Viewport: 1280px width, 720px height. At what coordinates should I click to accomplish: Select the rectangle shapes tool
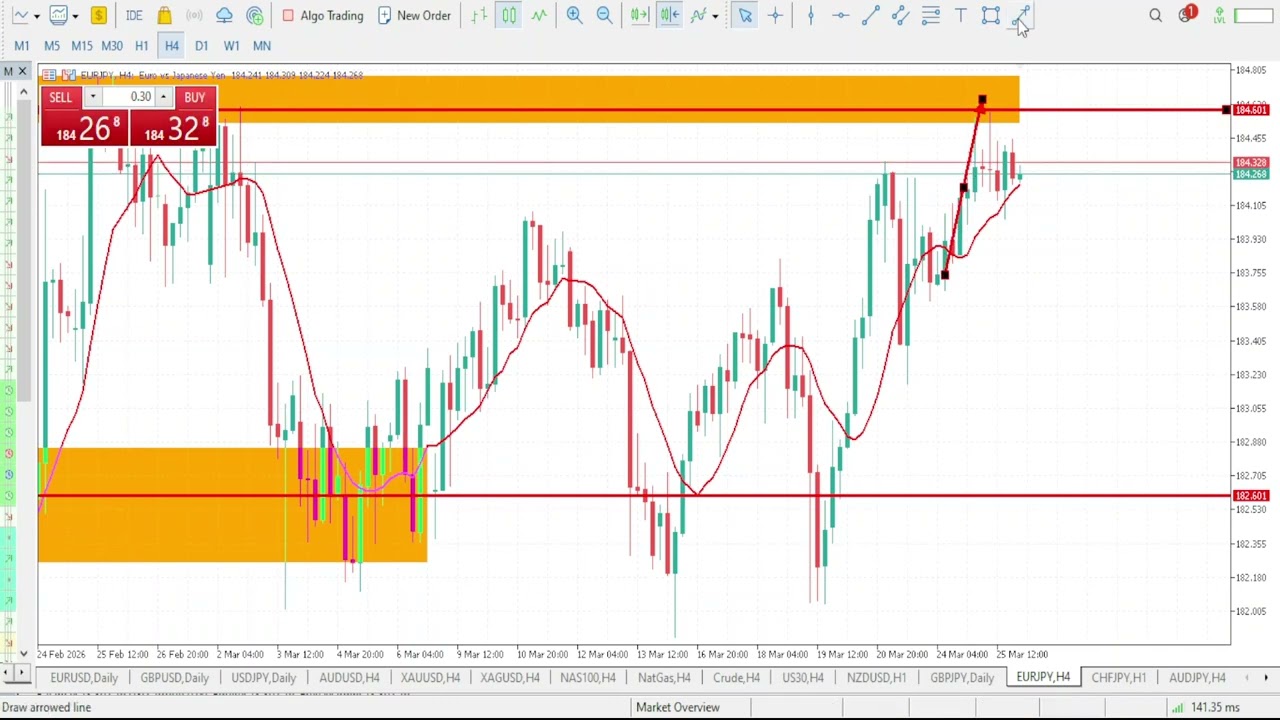click(x=990, y=15)
